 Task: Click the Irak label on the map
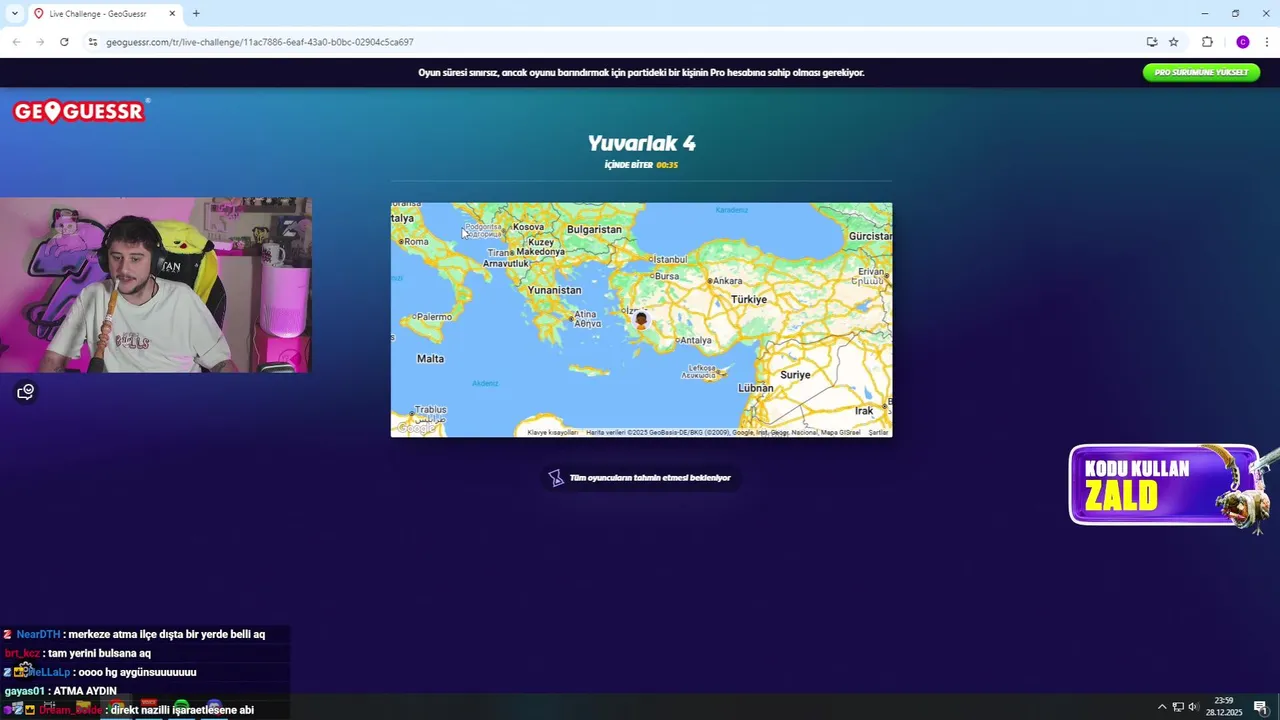click(x=864, y=411)
